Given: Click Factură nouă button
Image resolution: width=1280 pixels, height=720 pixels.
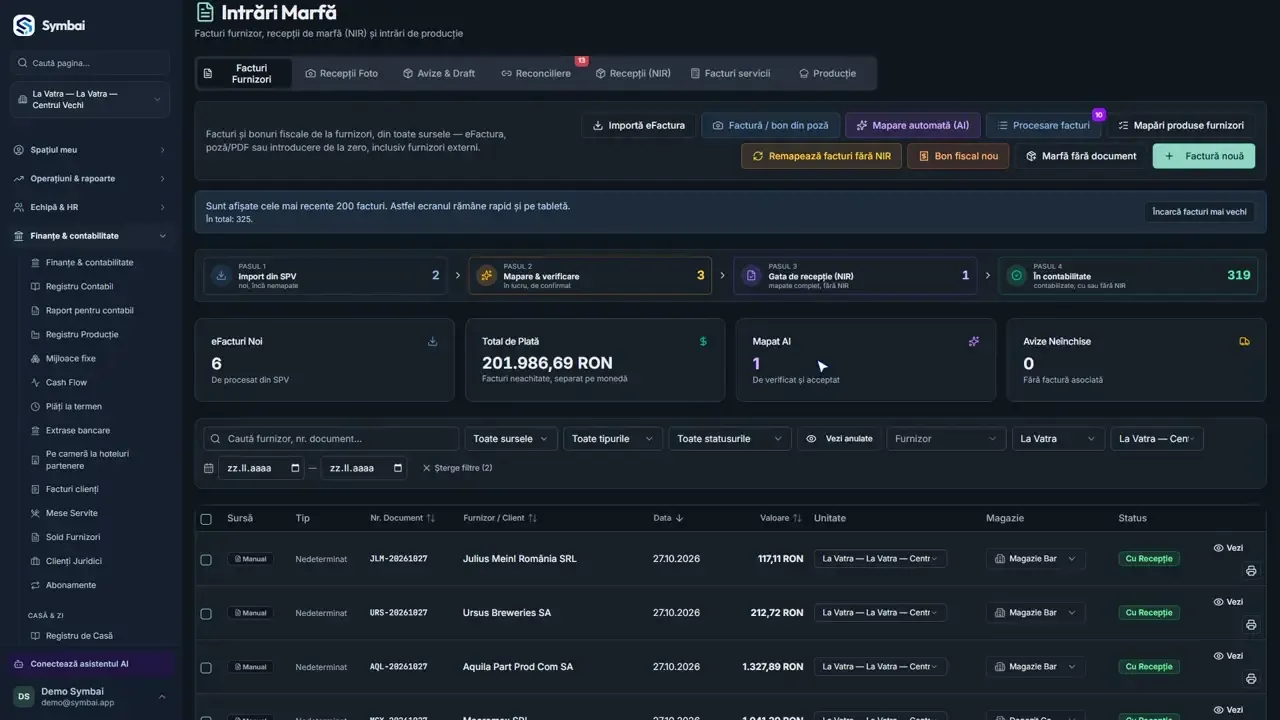Looking at the screenshot, I should [x=1204, y=156].
